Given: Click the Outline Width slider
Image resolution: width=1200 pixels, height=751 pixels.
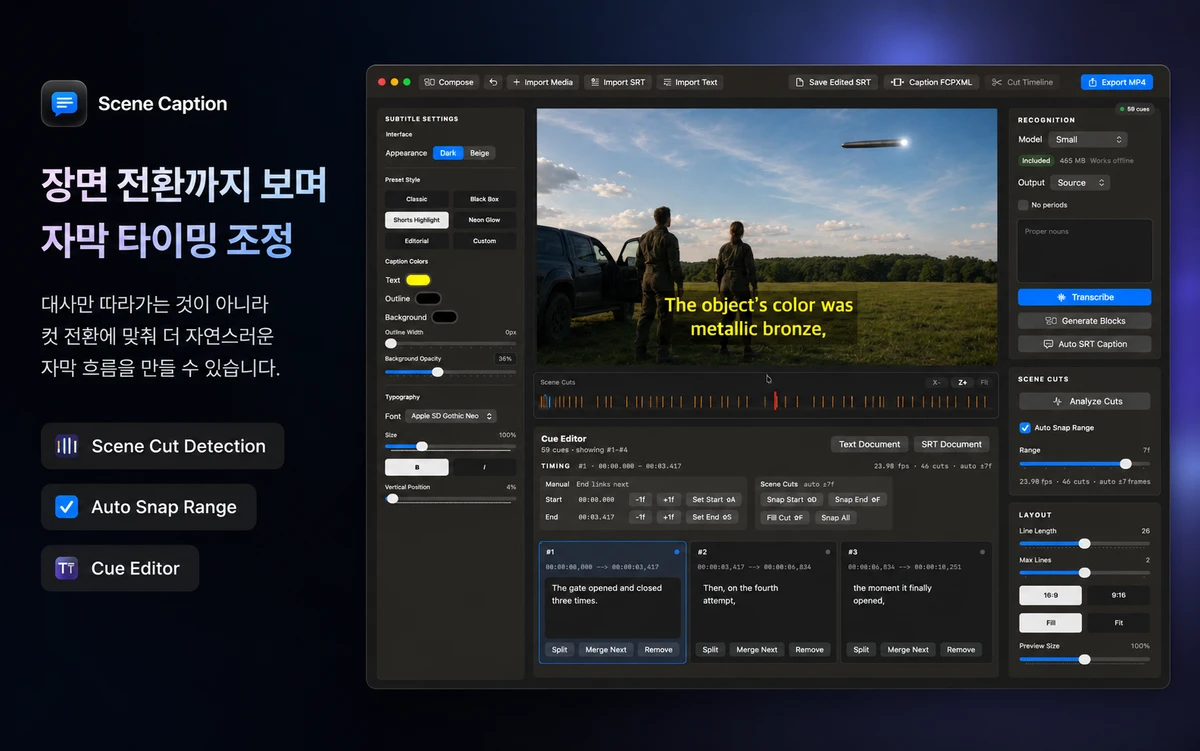Looking at the screenshot, I should tap(450, 343).
